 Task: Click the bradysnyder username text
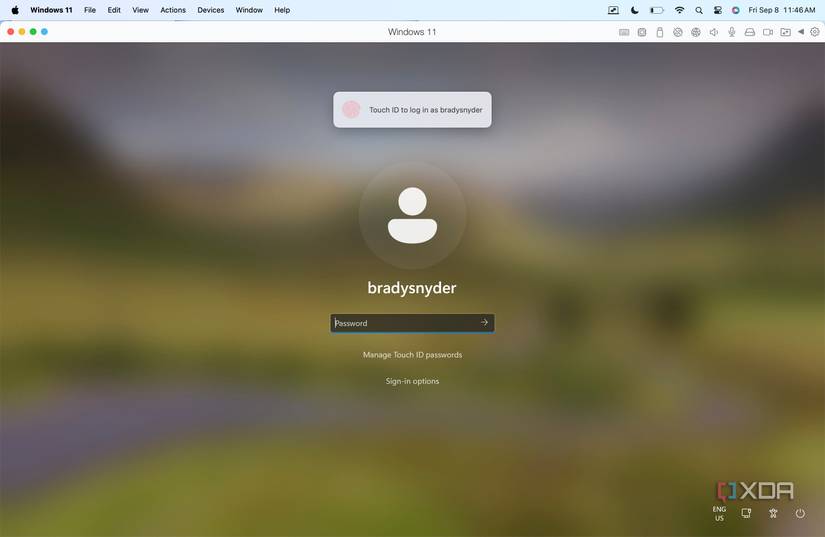click(x=412, y=288)
